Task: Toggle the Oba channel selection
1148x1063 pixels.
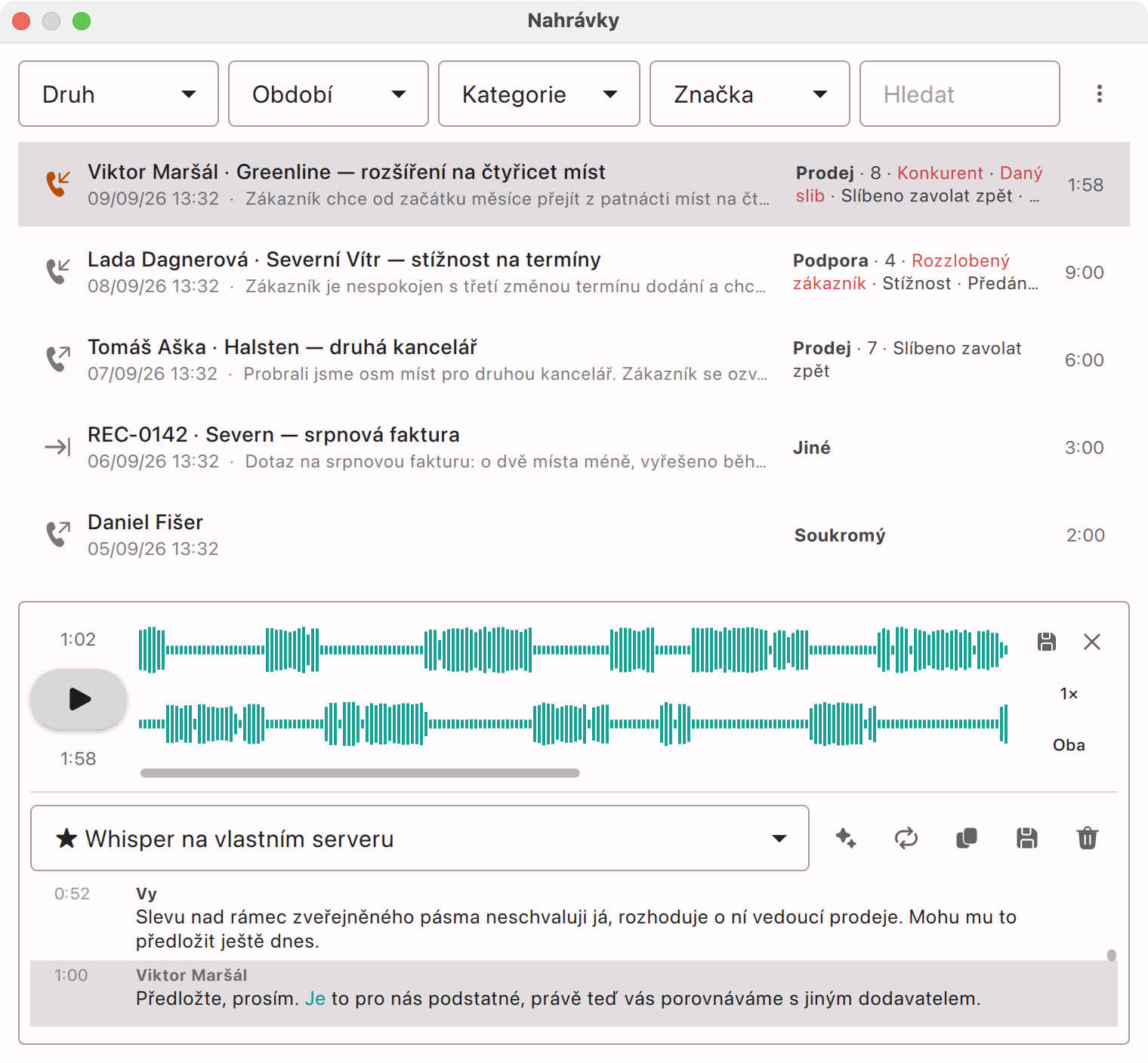Action: (1069, 745)
